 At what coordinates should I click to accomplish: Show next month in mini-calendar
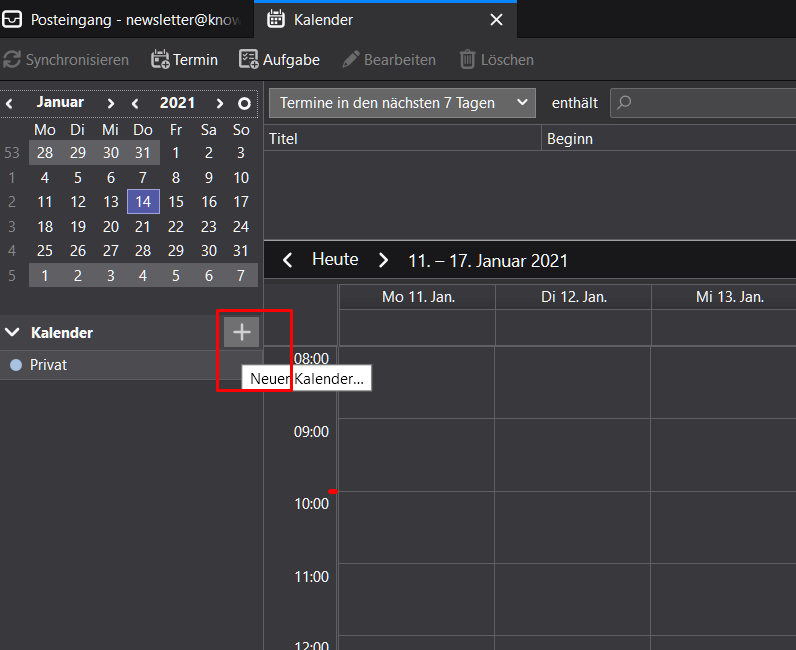coord(111,103)
